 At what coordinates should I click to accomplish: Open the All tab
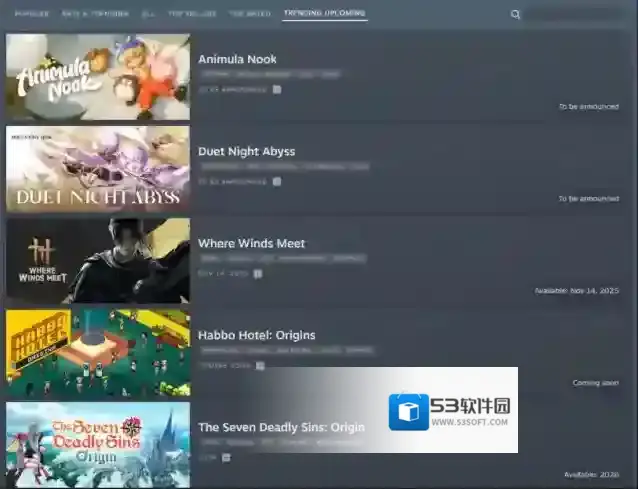click(148, 14)
